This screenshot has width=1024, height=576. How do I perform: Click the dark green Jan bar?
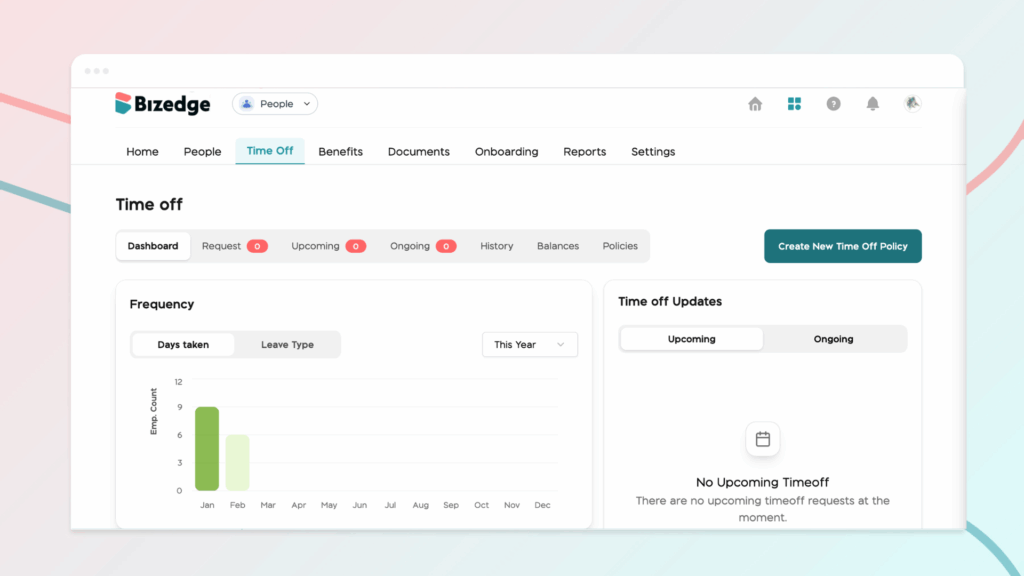[x=207, y=448]
